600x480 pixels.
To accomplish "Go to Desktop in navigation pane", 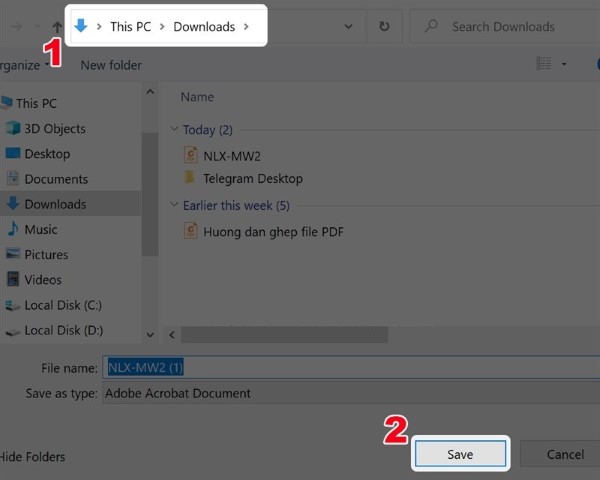I will coord(47,154).
